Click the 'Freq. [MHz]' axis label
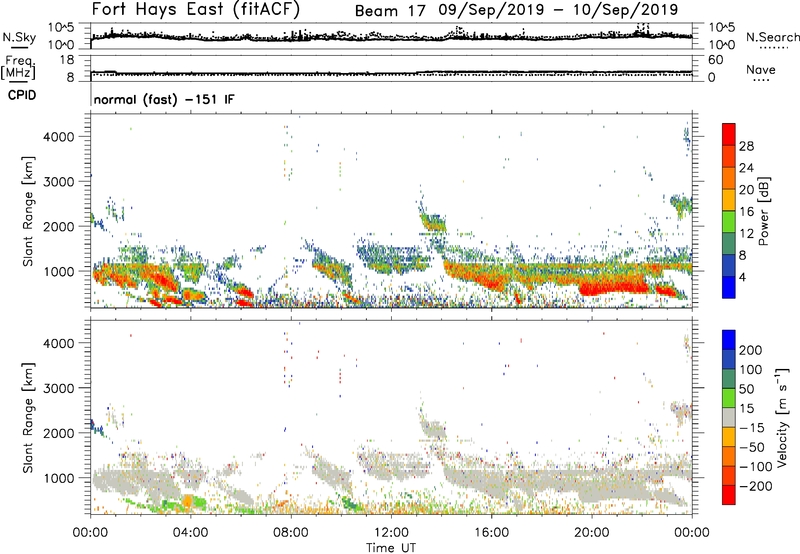The image size is (800, 554). [x=18, y=68]
